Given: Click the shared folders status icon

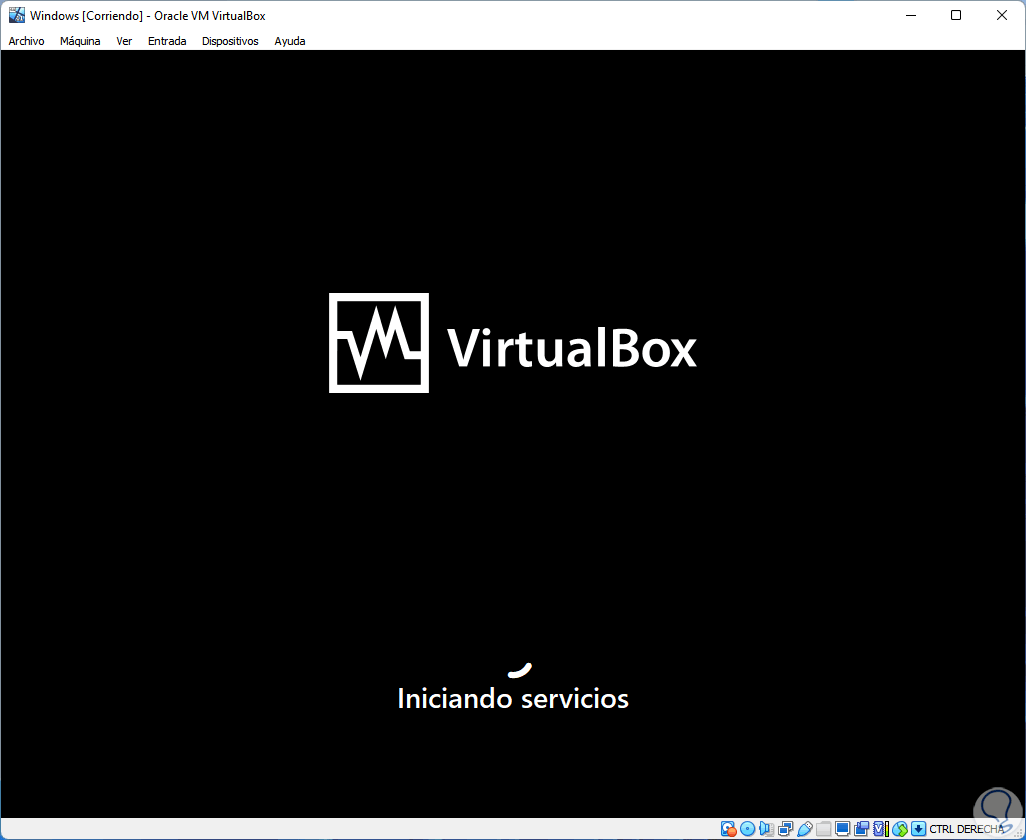Looking at the screenshot, I should [x=824, y=829].
